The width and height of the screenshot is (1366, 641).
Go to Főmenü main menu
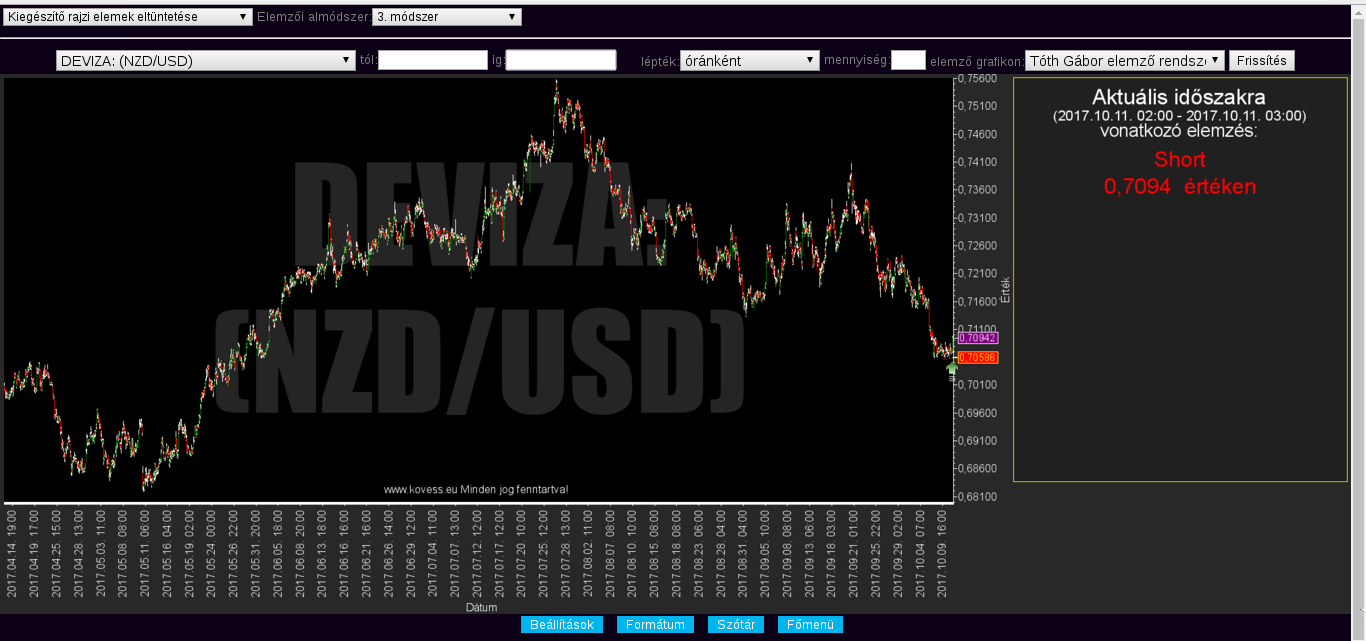[810, 625]
